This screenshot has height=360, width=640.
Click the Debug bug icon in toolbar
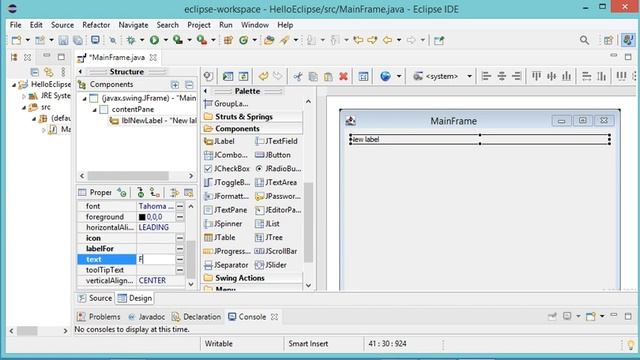coord(131,40)
